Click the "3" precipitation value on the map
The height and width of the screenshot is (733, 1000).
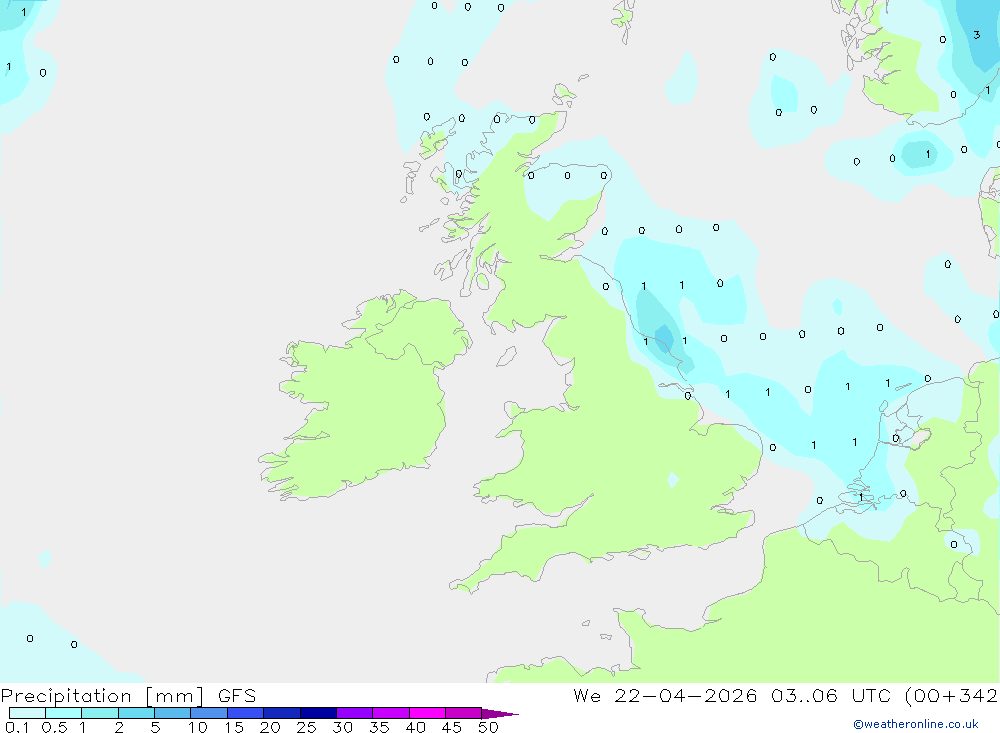click(976, 34)
